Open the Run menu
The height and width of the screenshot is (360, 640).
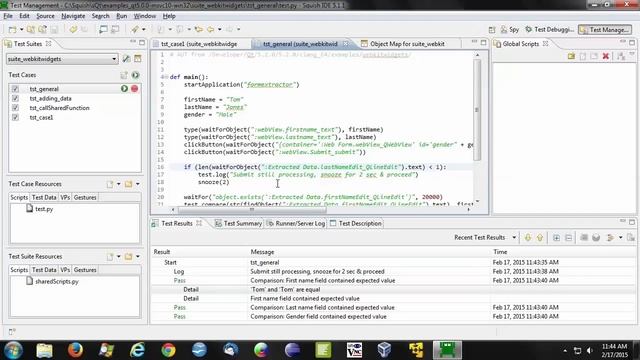121,16
